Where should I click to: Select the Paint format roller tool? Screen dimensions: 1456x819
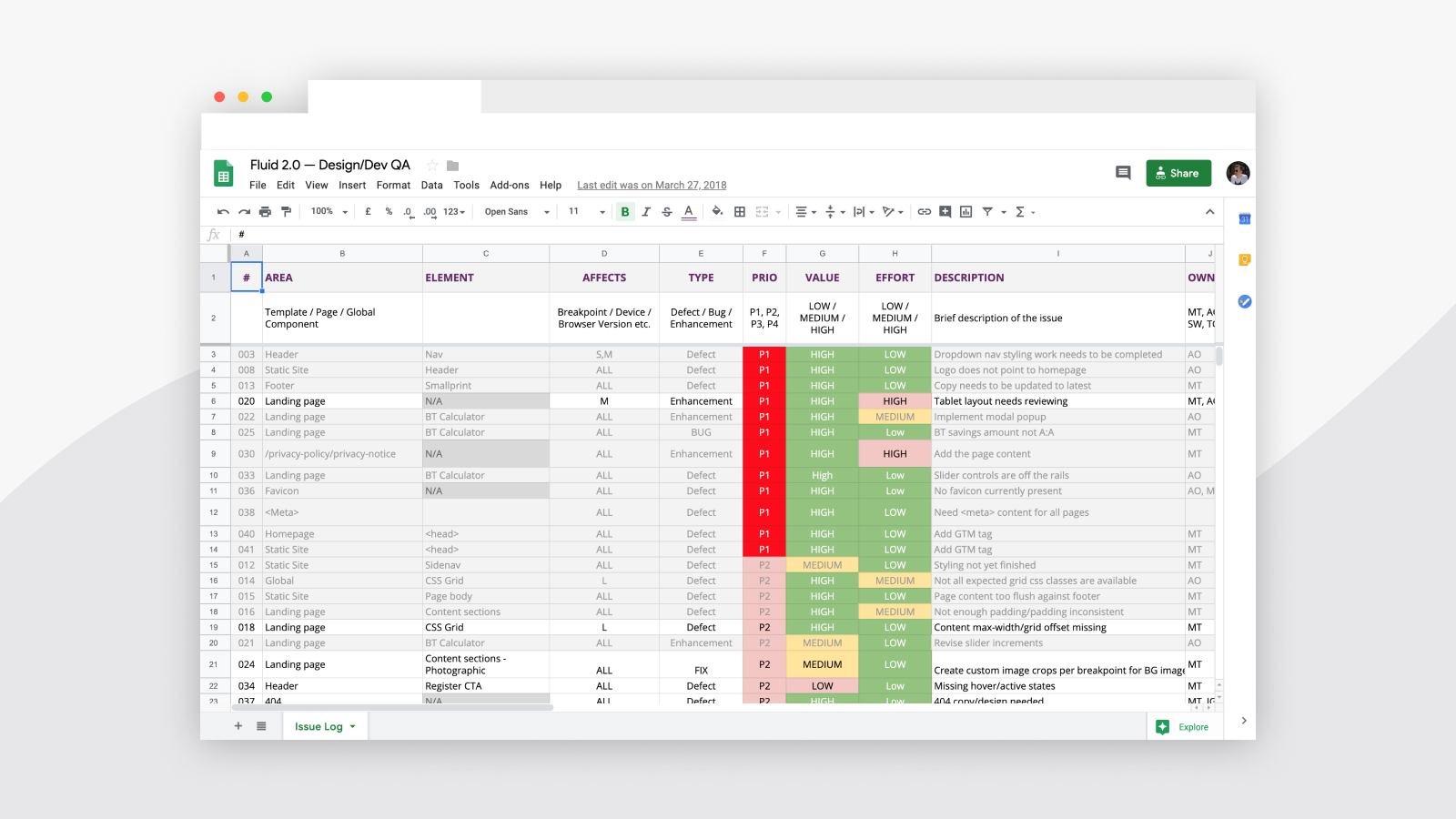click(286, 212)
